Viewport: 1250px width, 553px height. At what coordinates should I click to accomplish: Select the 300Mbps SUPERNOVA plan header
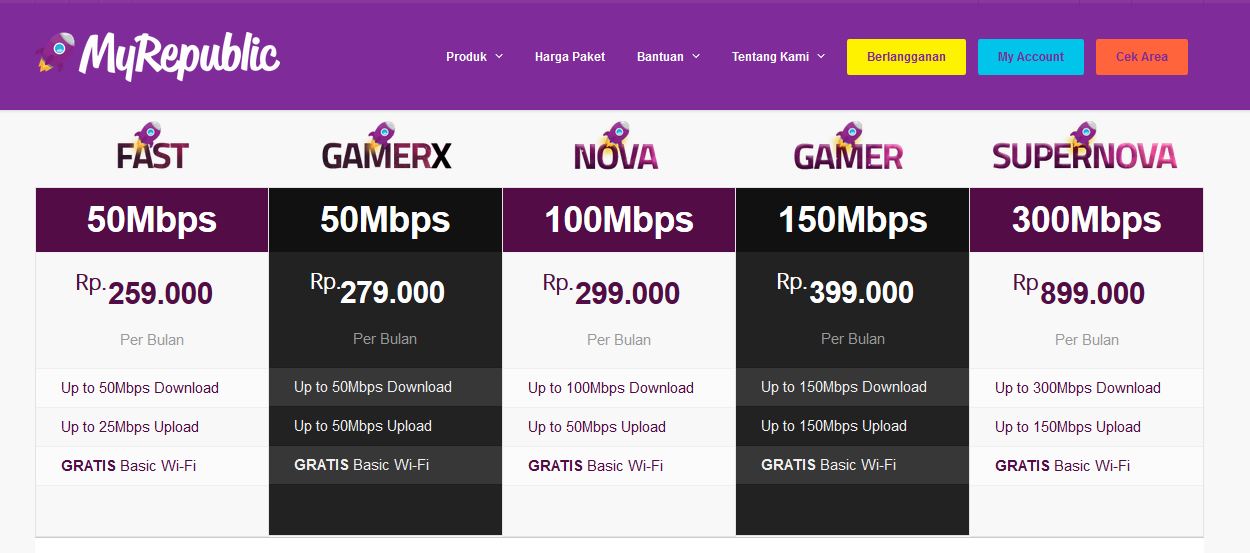click(x=1086, y=220)
